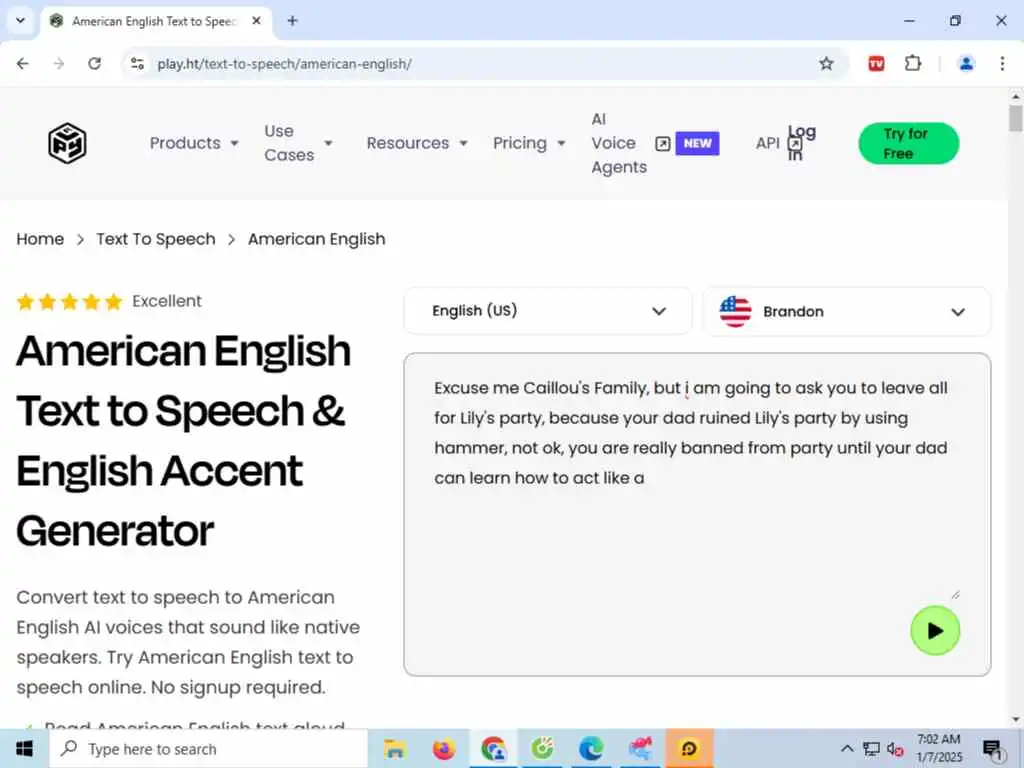Click the text area resize handle

[x=955, y=594]
